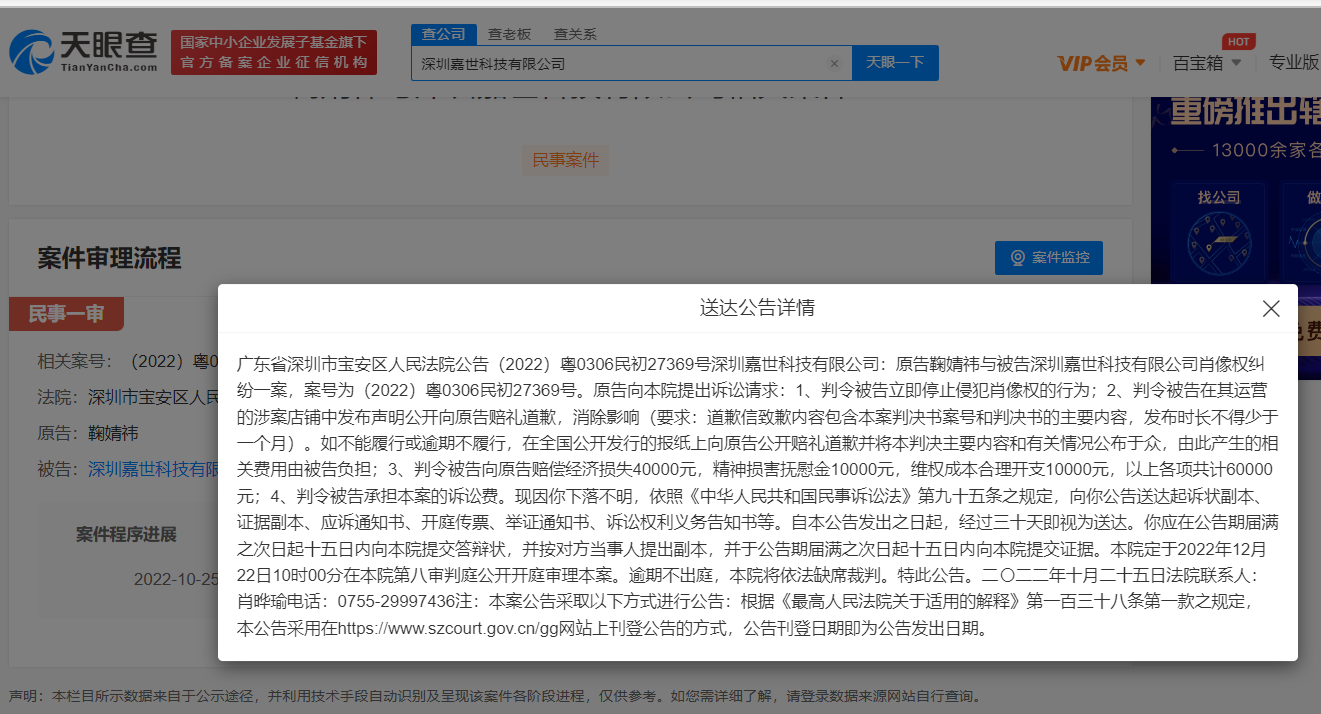
Task: Click the 案件程序进展 label
Action: (x=126, y=534)
